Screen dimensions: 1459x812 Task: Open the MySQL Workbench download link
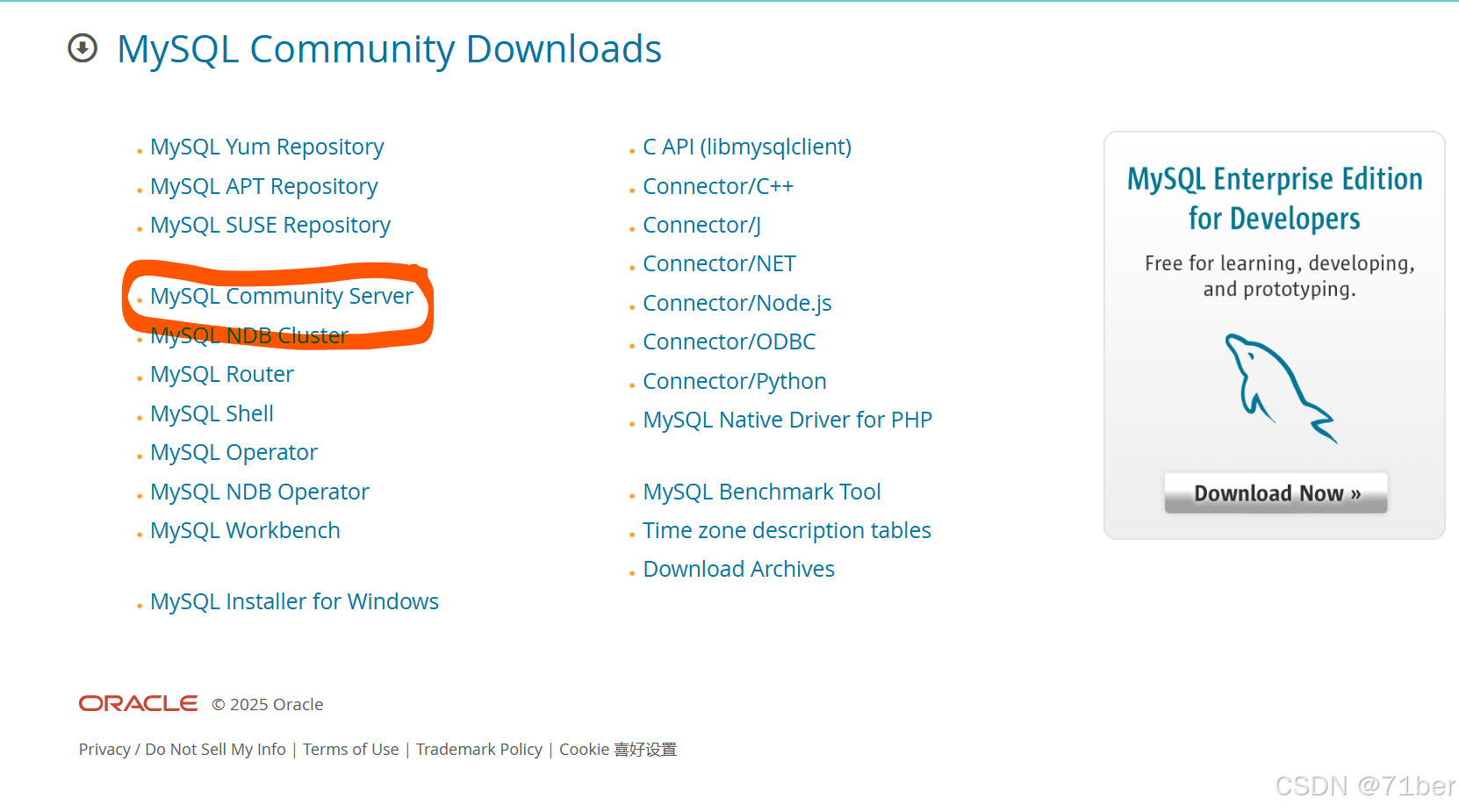click(245, 530)
